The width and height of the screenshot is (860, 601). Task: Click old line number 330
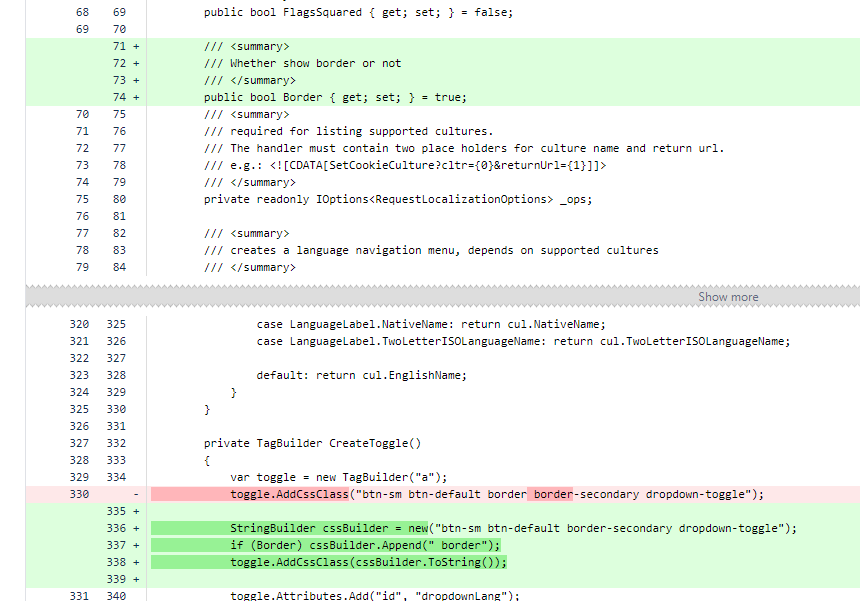(79, 494)
